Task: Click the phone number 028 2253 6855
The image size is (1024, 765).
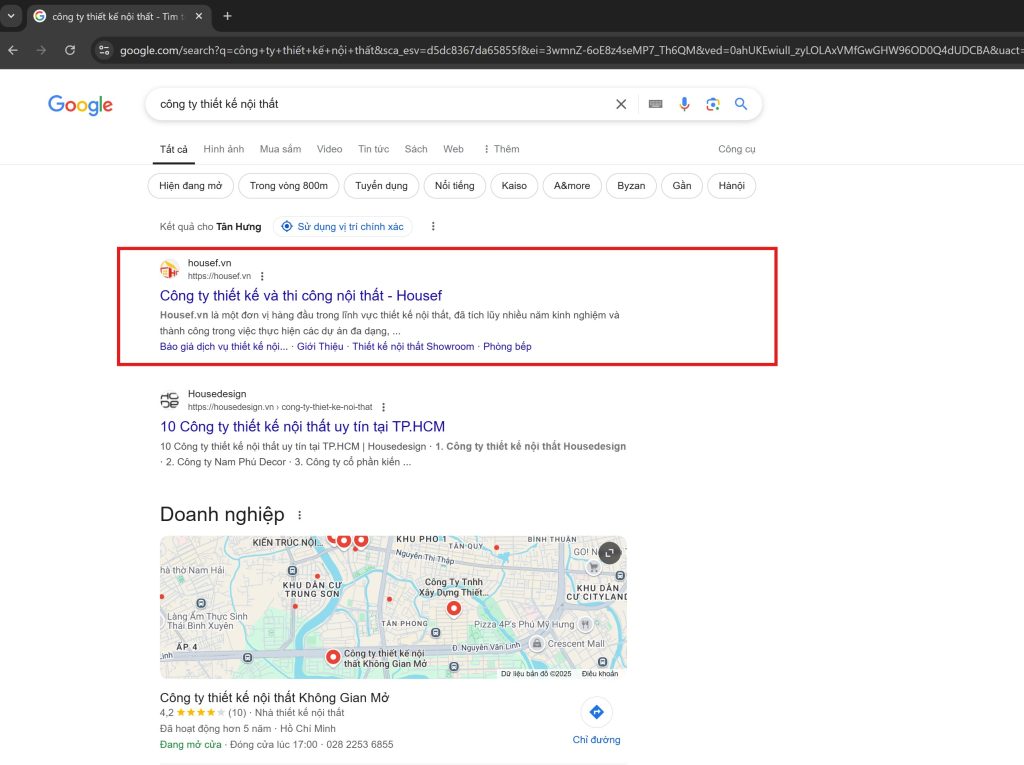Action: [x=360, y=745]
